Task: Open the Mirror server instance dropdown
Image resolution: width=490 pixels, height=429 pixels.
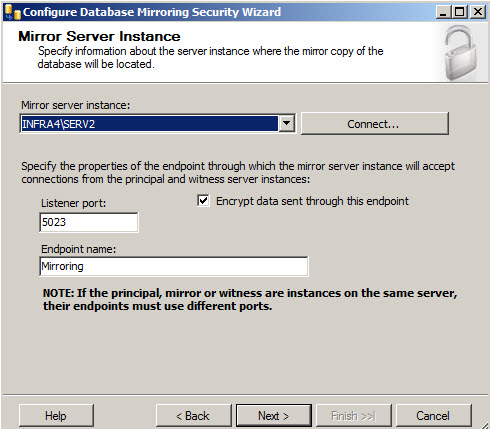Action: pyautogui.click(x=287, y=124)
